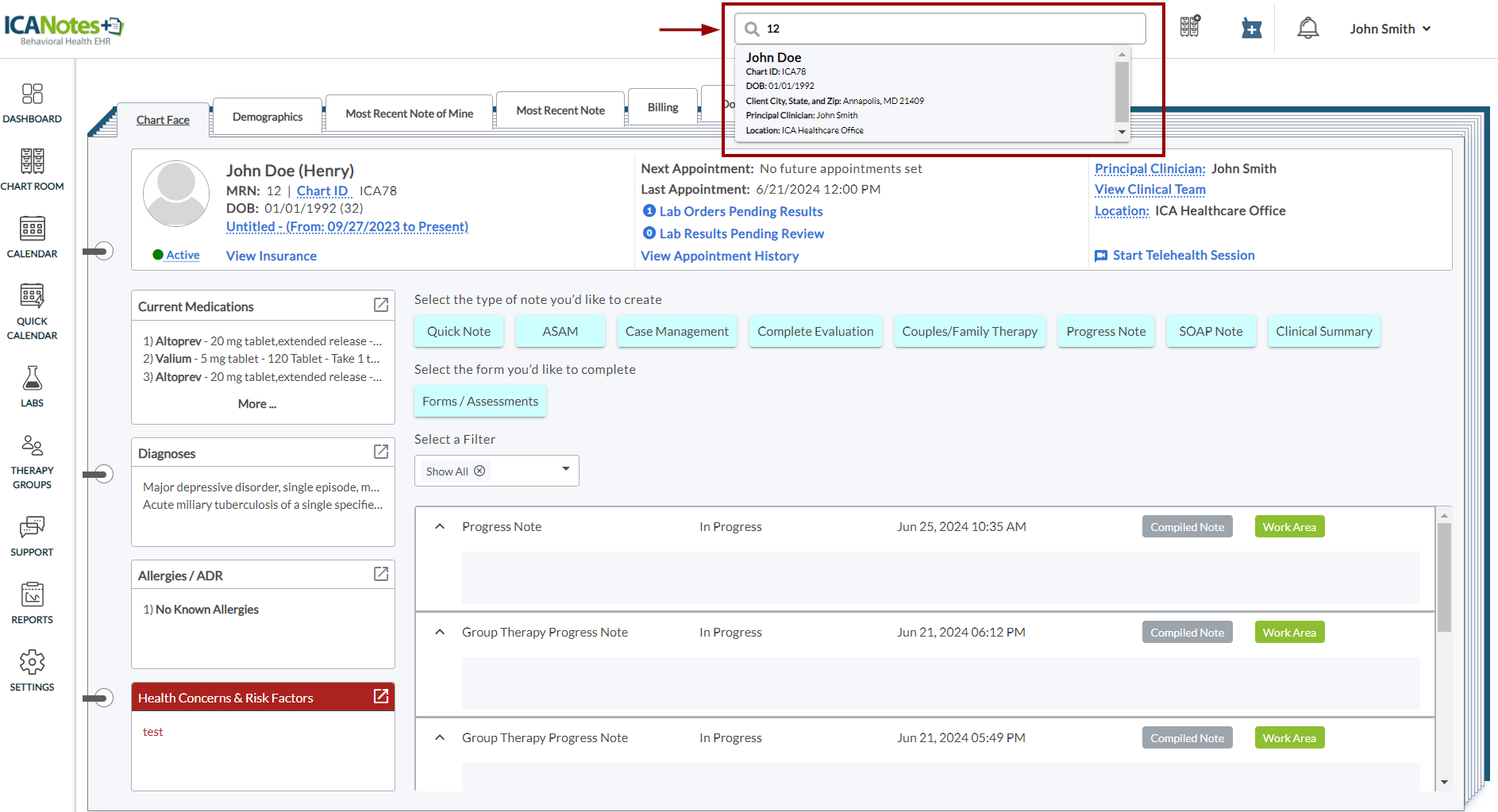Collapse Group Therapy note from 06:12 PM
Viewport: 1498px width, 812px height.
click(440, 633)
